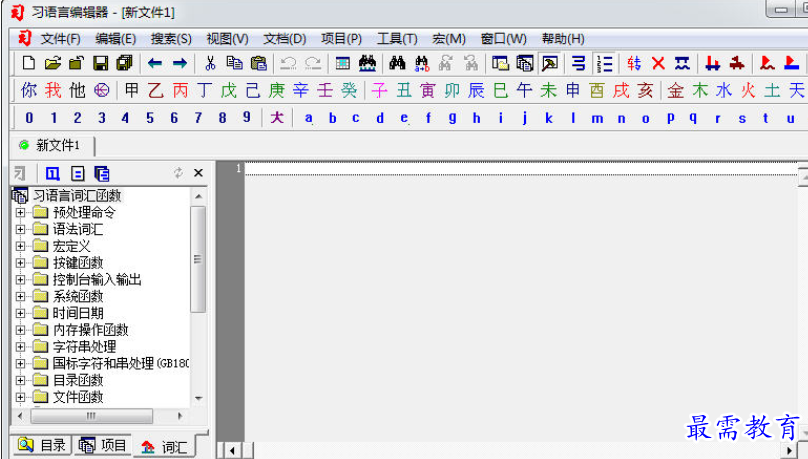Open the 项目(P) menu
The width and height of the screenshot is (808, 459).
[341, 39]
